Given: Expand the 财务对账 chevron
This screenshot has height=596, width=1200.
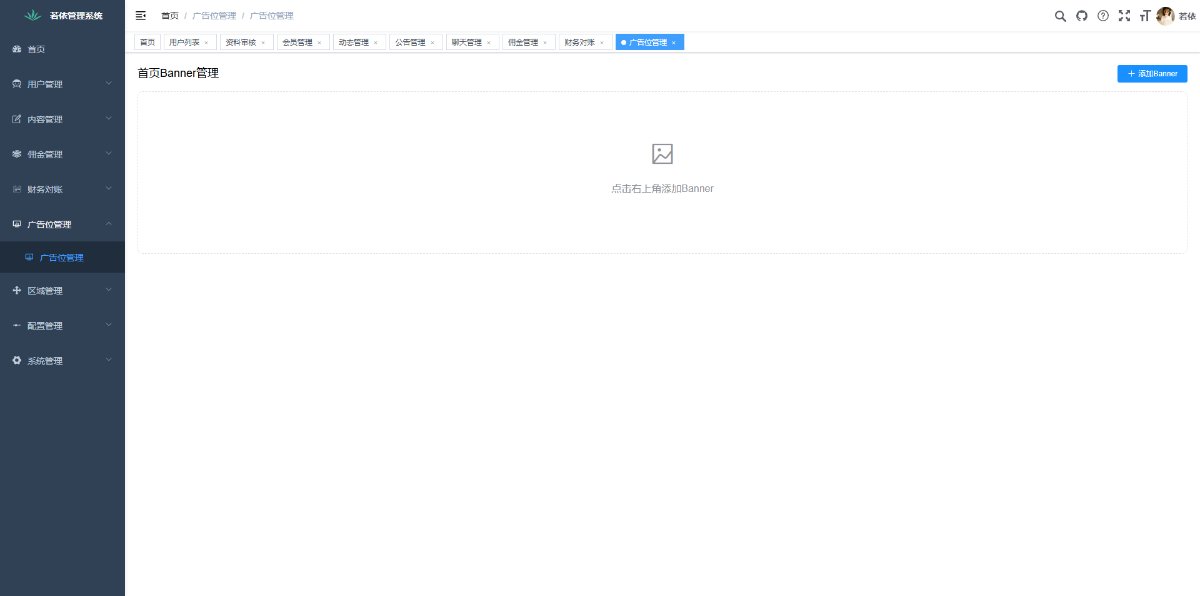Looking at the screenshot, I should click(109, 189).
